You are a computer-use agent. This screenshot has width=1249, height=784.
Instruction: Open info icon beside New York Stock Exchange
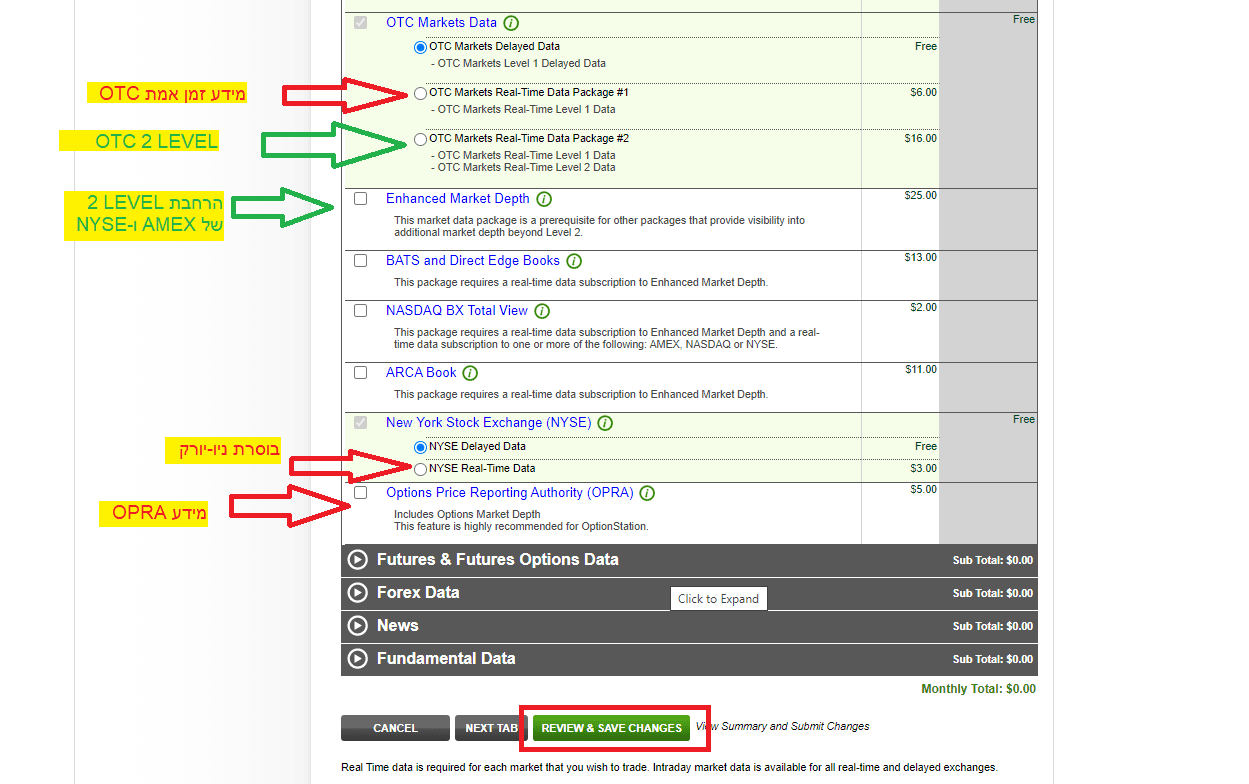pyautogui.click(x=605, y=423)
